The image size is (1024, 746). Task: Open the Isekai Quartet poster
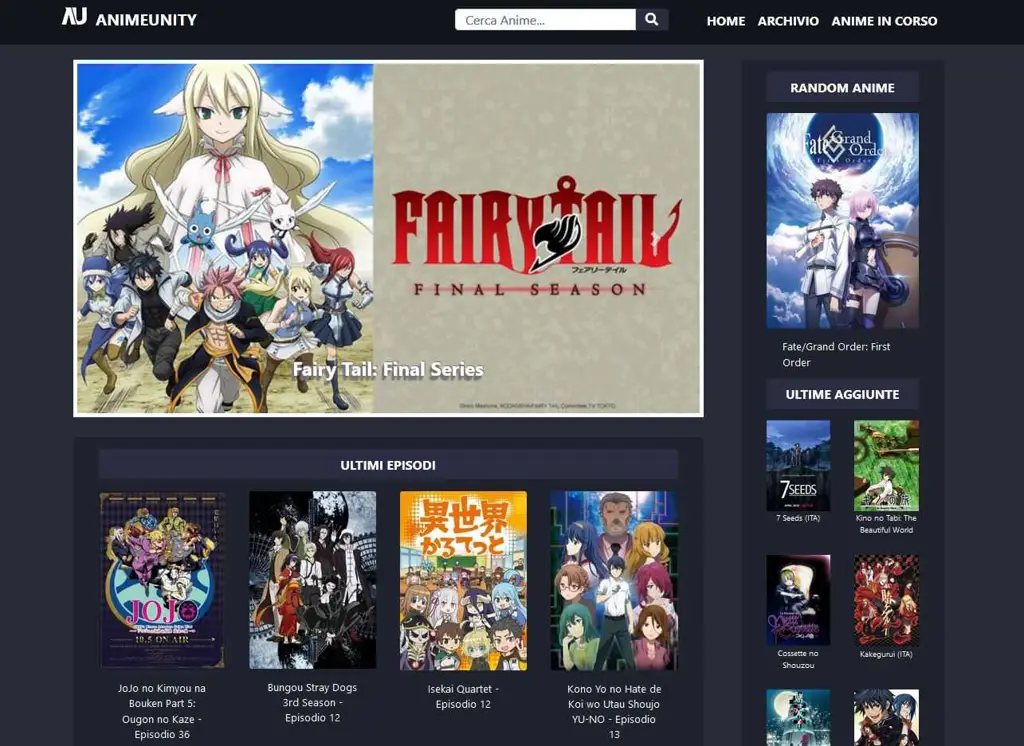click(x=463, y=581)
